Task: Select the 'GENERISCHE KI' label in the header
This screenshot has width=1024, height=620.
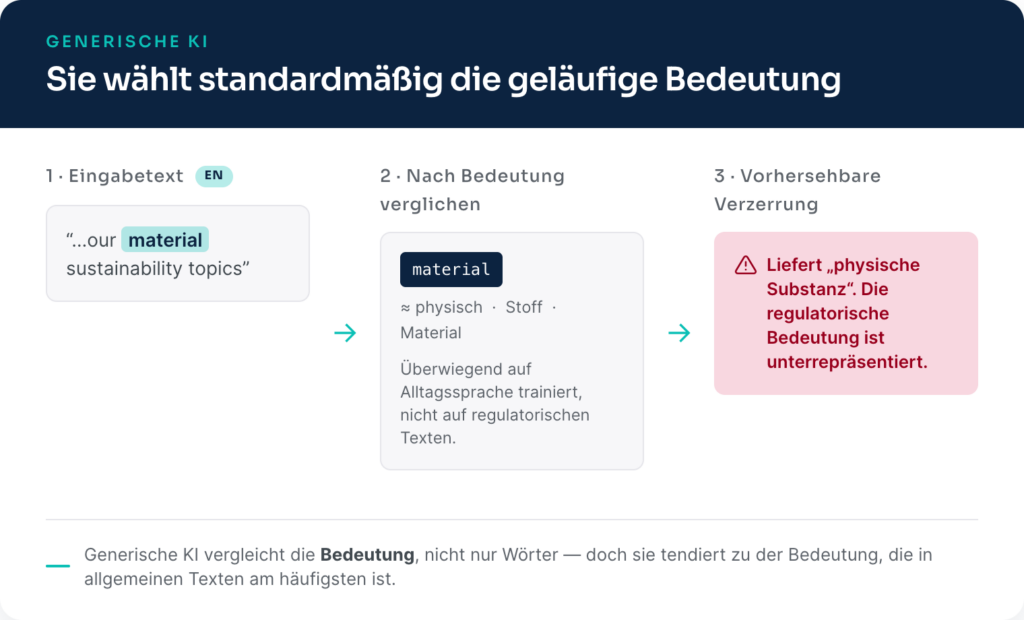Action: (x=127, y=42)
